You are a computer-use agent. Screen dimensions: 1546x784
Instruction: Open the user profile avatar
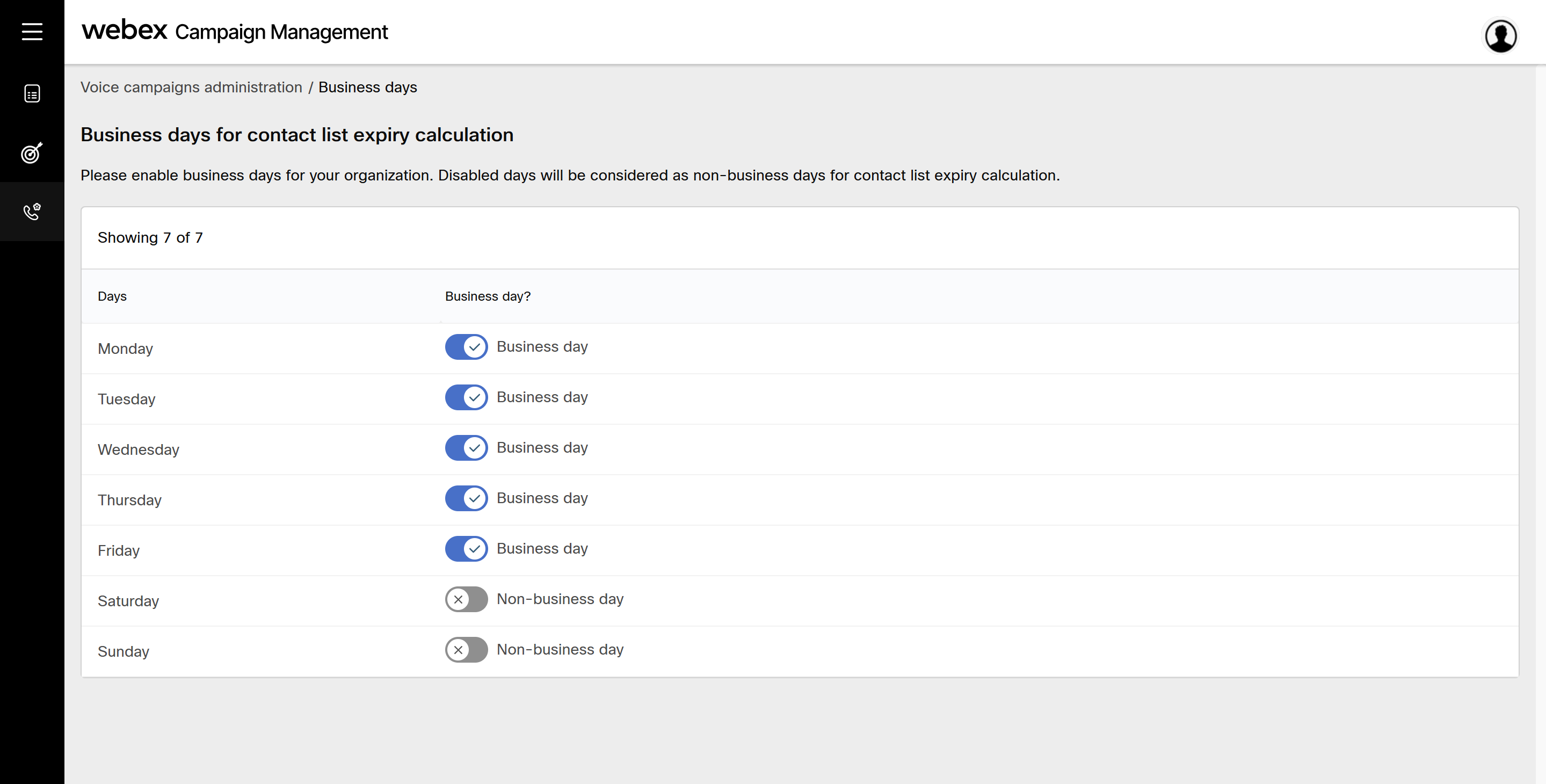[x=1500, y=36]
